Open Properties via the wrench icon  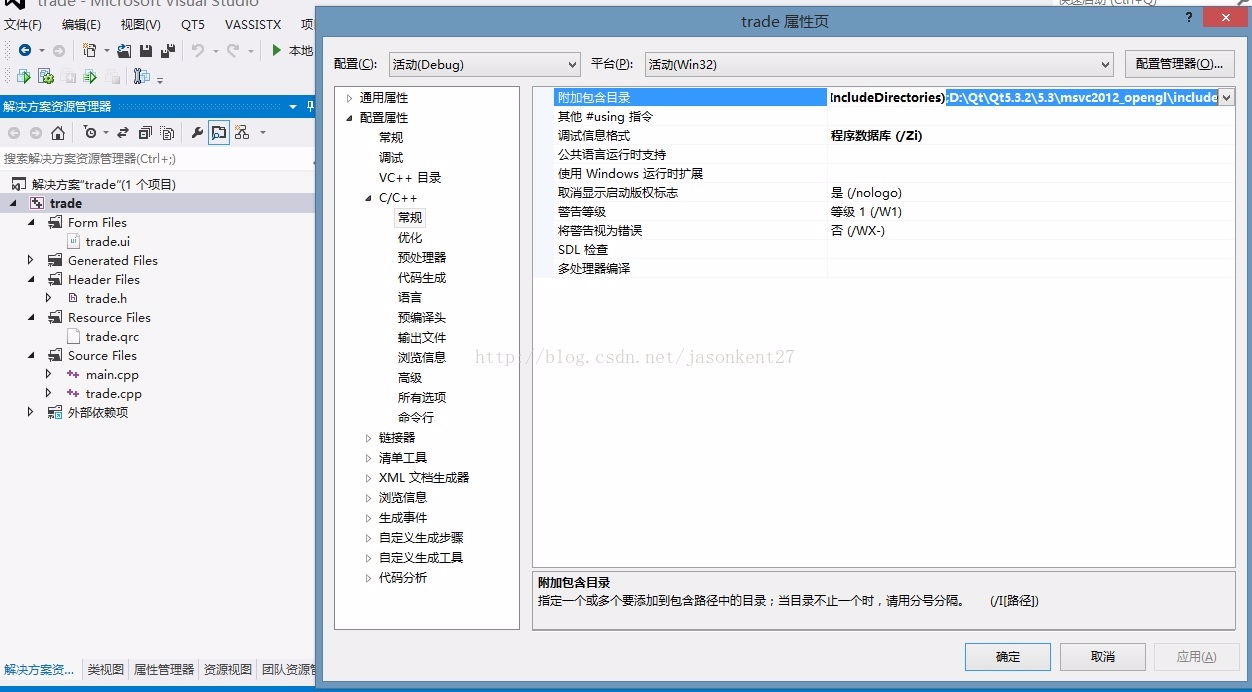point(197,133)
